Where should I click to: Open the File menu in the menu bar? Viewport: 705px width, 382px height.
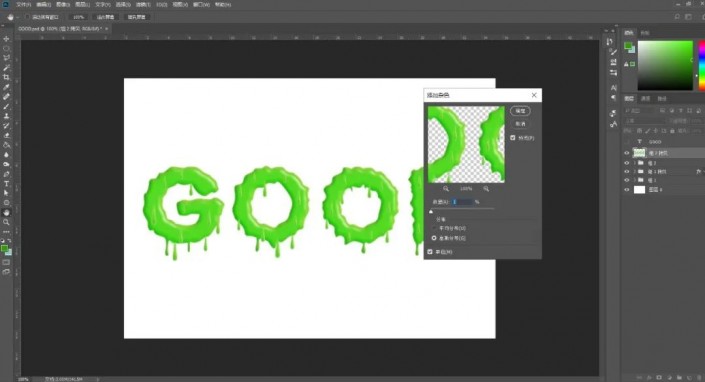(23, 4)
